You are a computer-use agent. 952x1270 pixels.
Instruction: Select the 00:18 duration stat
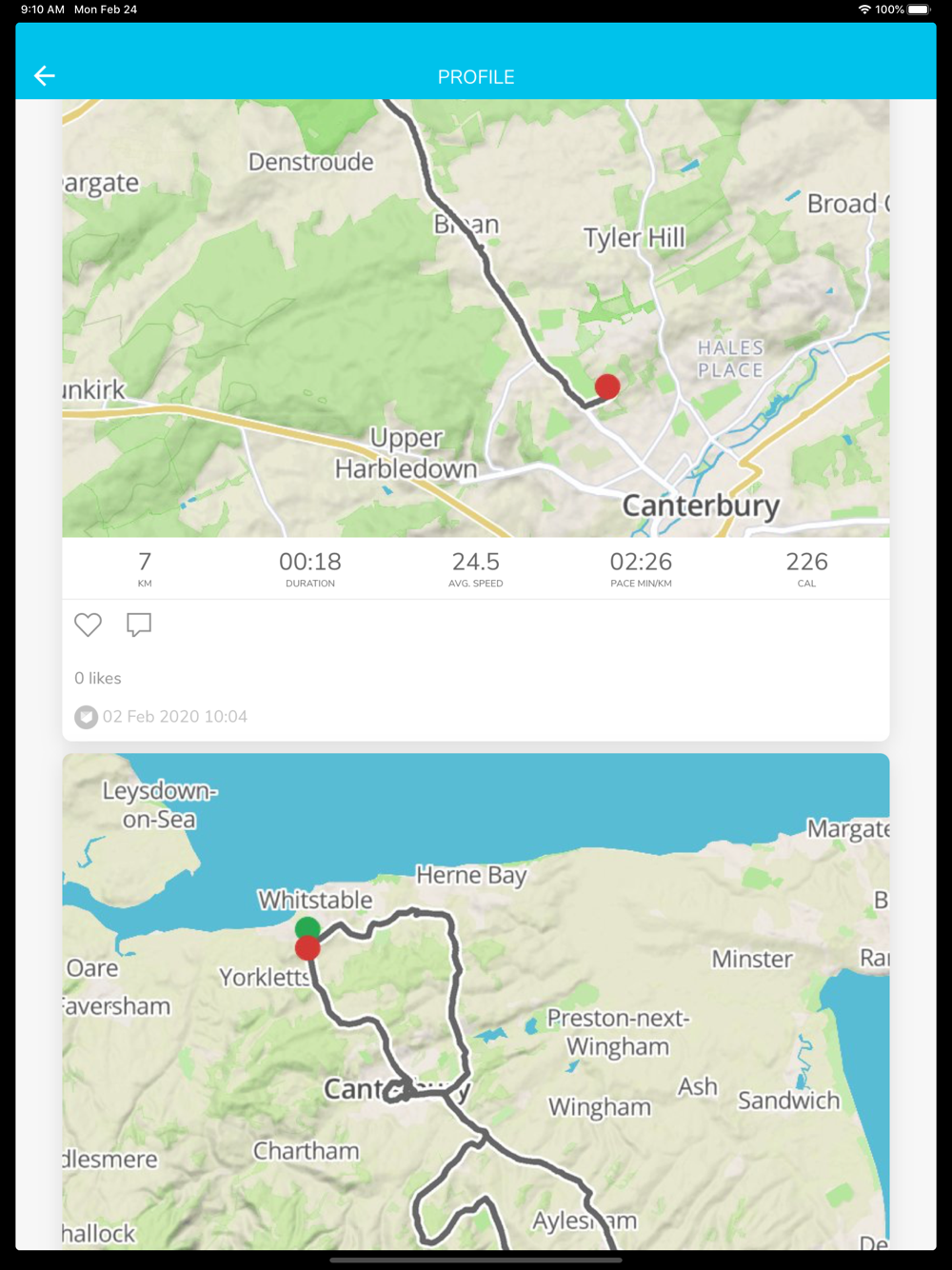click(310, 568)
